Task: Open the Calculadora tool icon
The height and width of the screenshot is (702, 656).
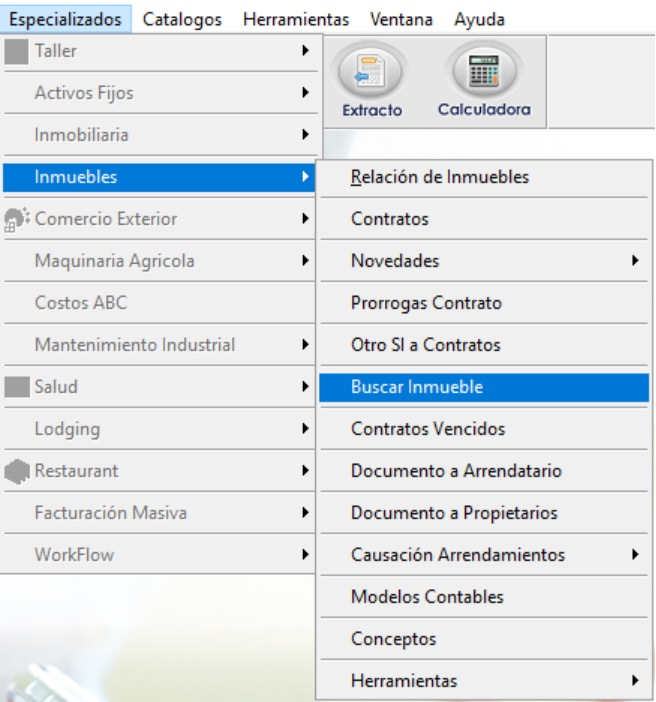Action: (x=484, y=81)
